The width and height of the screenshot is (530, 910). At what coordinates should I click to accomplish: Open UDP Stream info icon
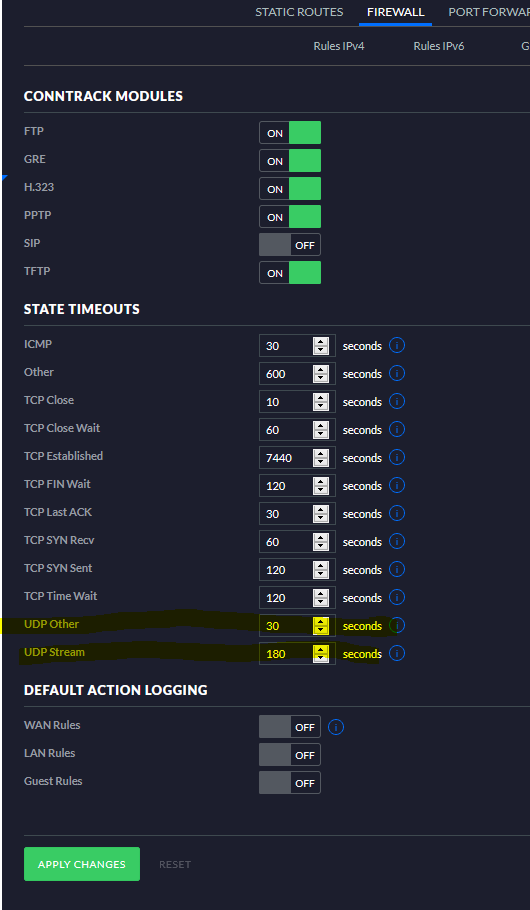coord(396,653)
